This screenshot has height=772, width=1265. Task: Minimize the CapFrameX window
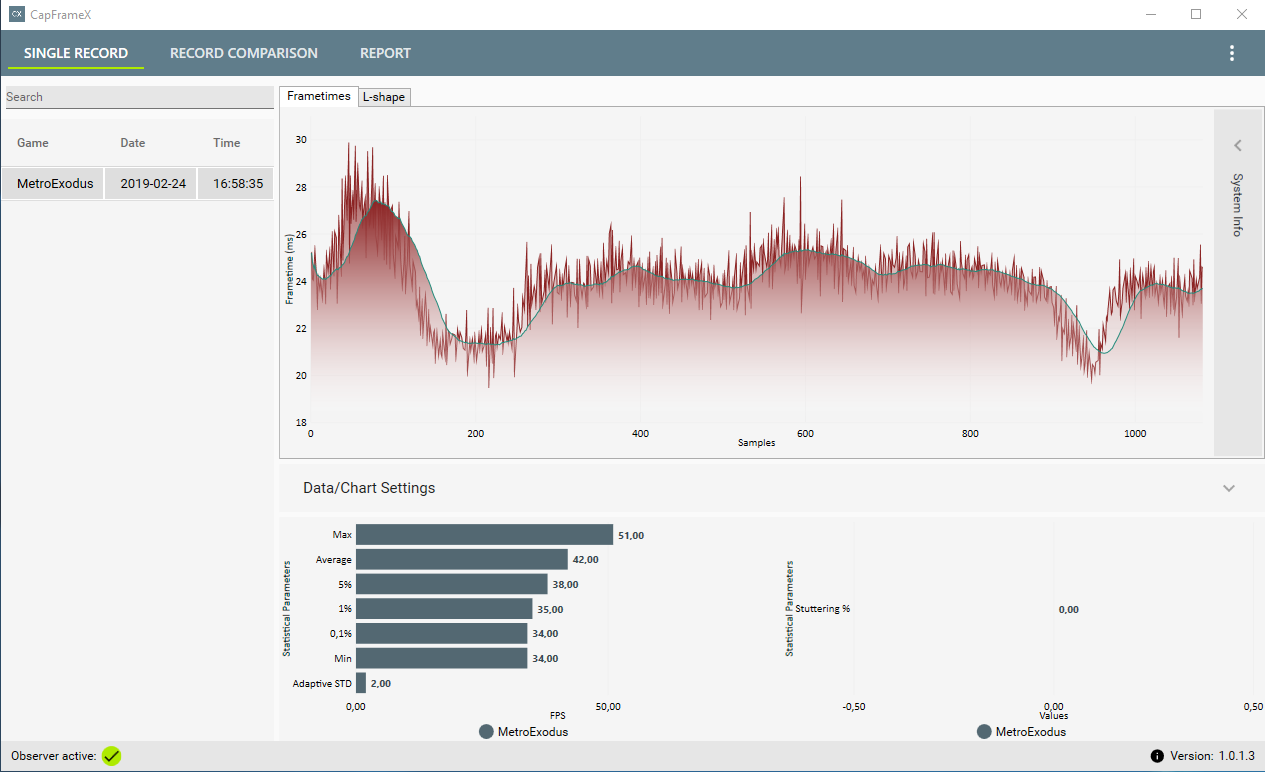click(1151, 15)
